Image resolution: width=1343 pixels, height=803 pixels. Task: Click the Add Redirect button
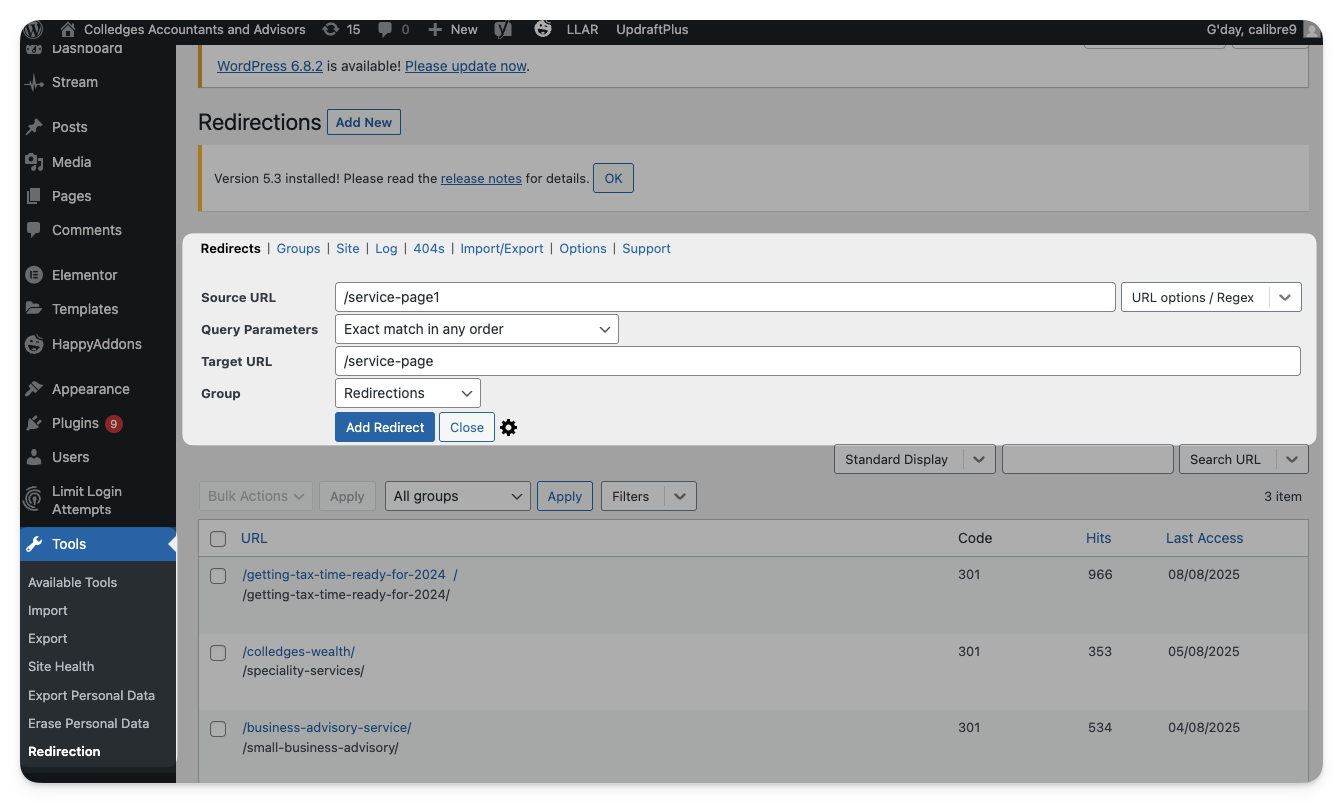(385, 427)
